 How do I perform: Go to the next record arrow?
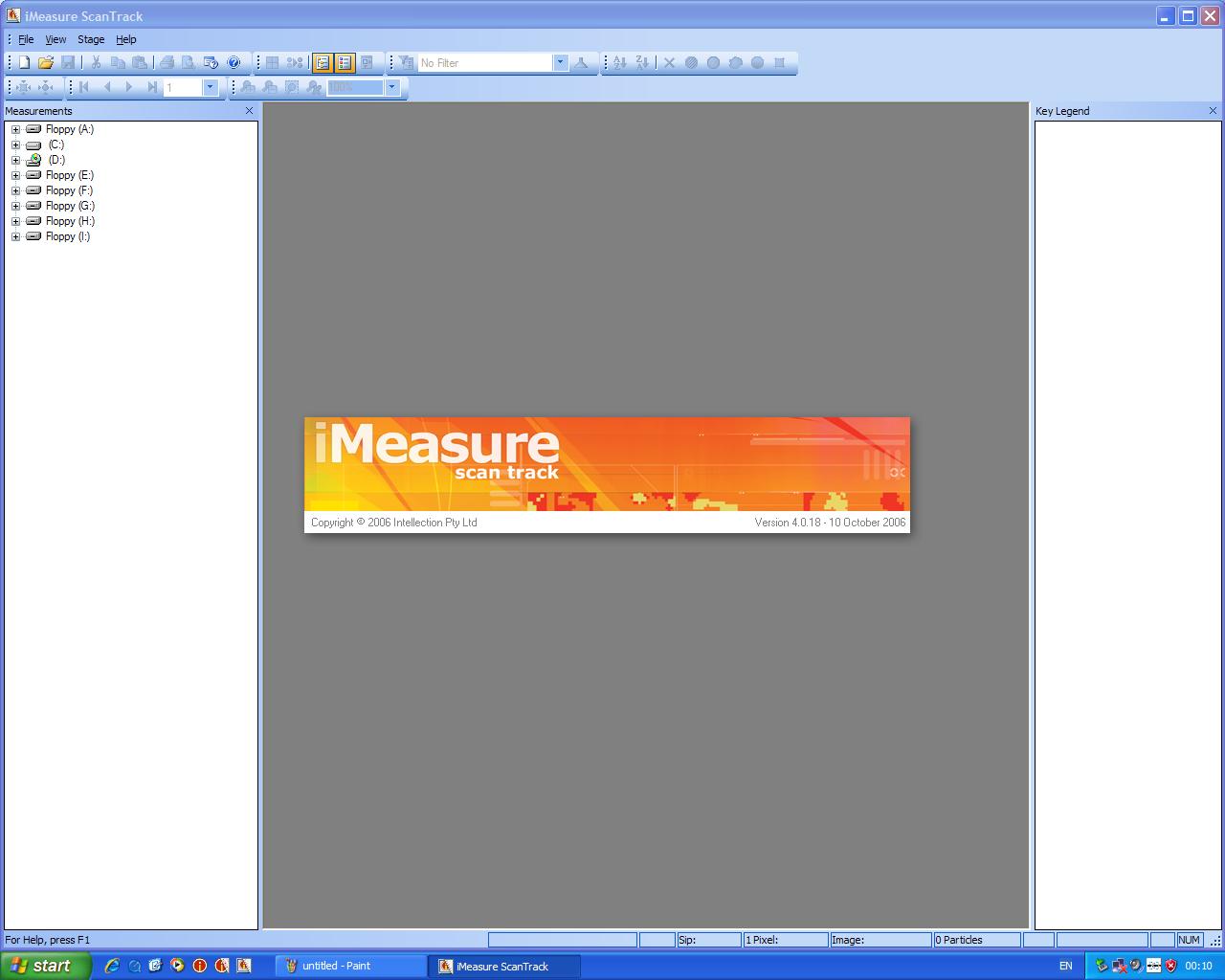(x=128, y=87)
